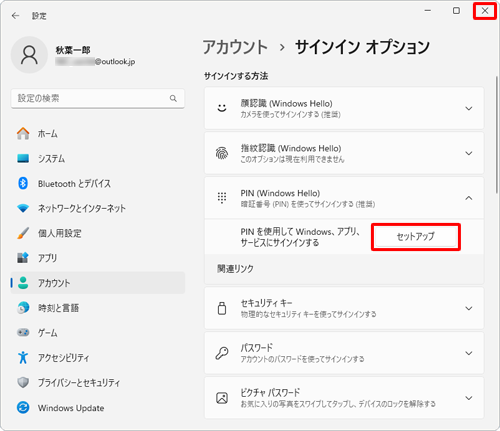This screenshot has width=500, height=431.
Task: Click the PIN keypad dots icon
Action: click(222, 198)
